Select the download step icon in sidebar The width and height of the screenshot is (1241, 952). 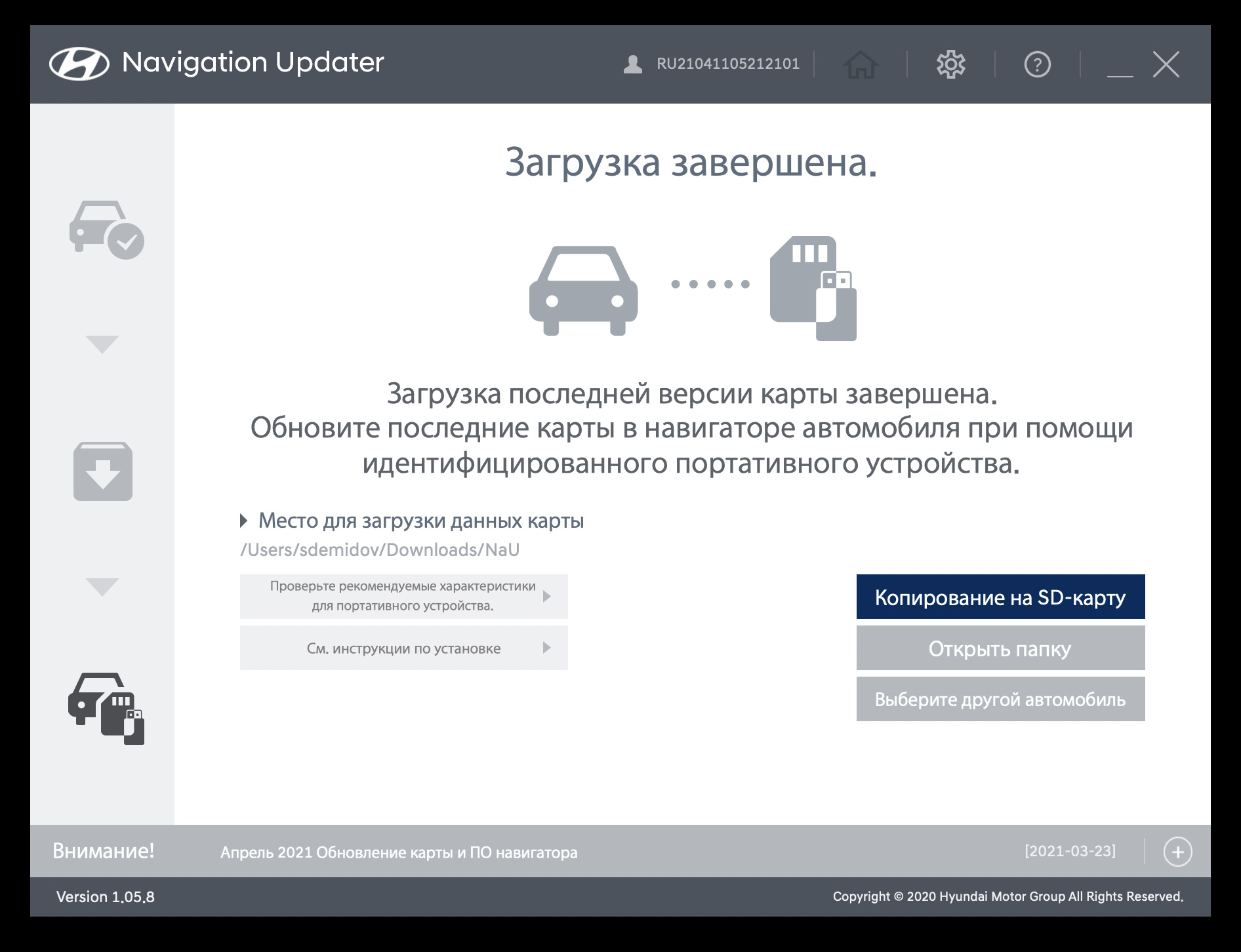(103, 471)
